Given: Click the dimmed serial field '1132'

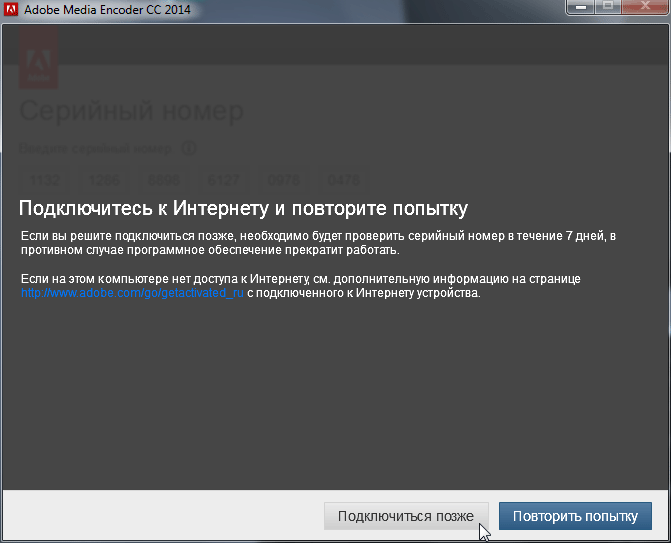Looking at the screenshot, I should (x=45, y=180).
